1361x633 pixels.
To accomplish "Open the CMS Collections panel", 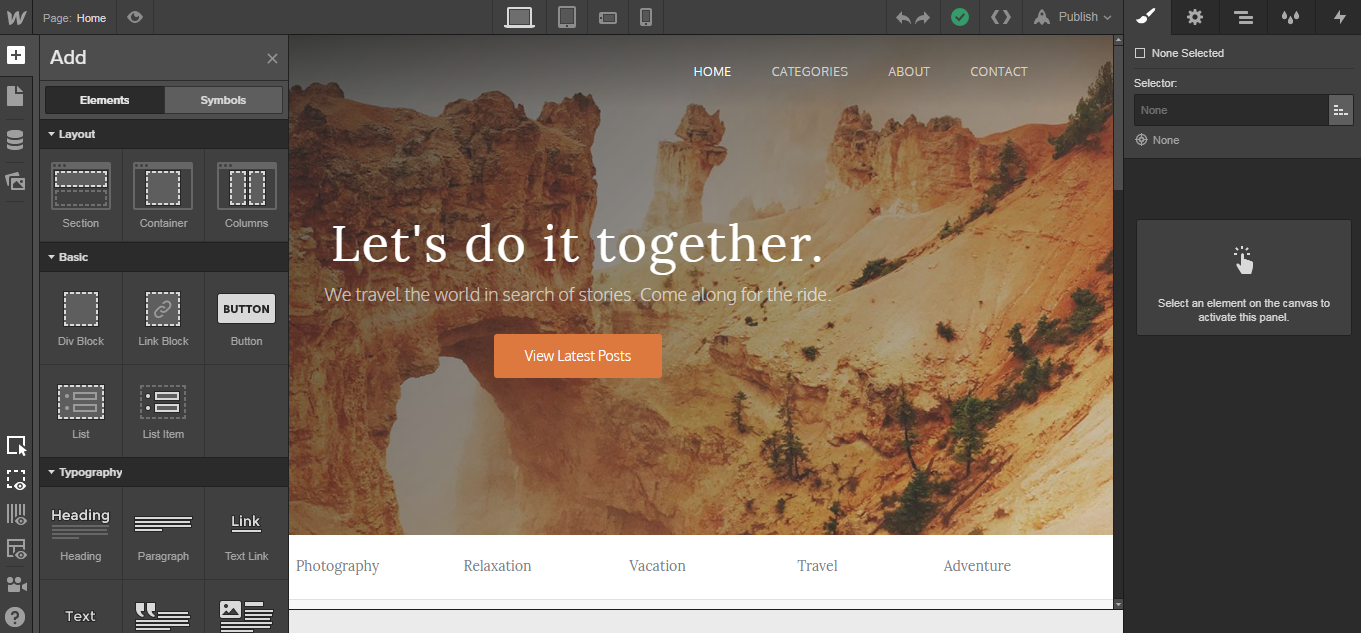I will pyautogui.click(x=16, y=139).
